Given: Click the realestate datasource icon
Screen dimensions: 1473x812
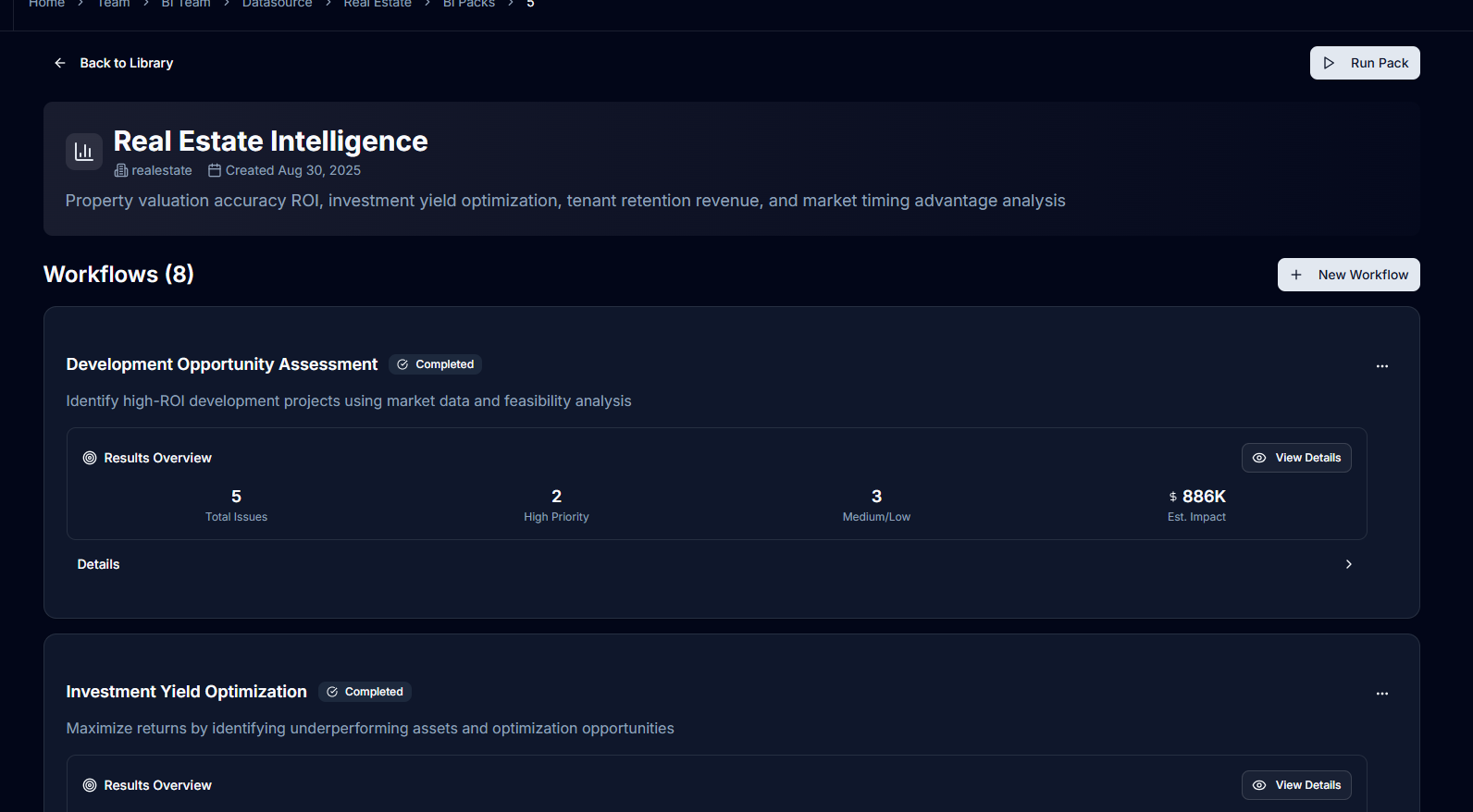Looking at the screenshot, I should pos(121,170).
